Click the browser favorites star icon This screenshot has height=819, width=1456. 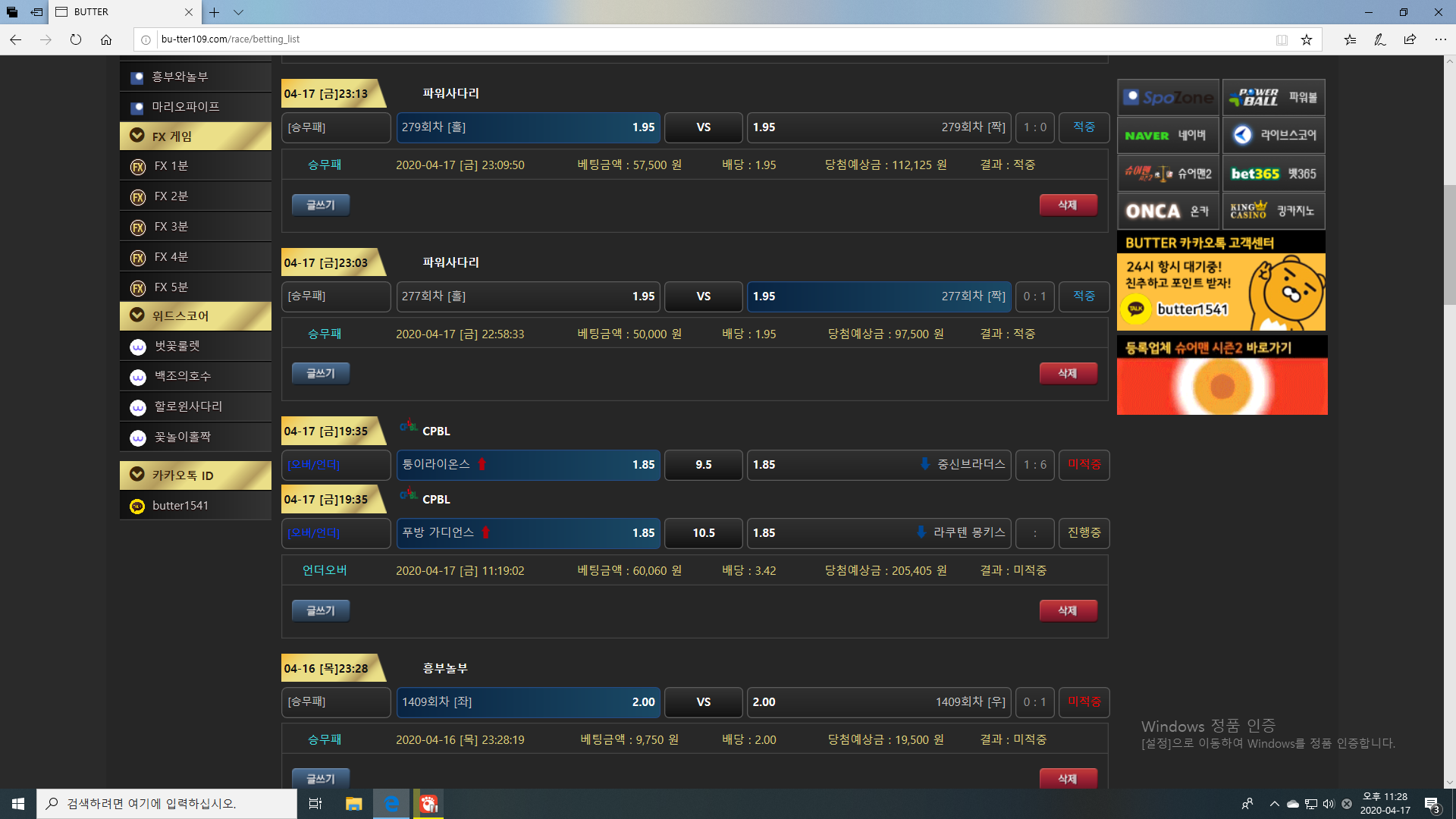pyautogui.click(x=1307, y=39)
